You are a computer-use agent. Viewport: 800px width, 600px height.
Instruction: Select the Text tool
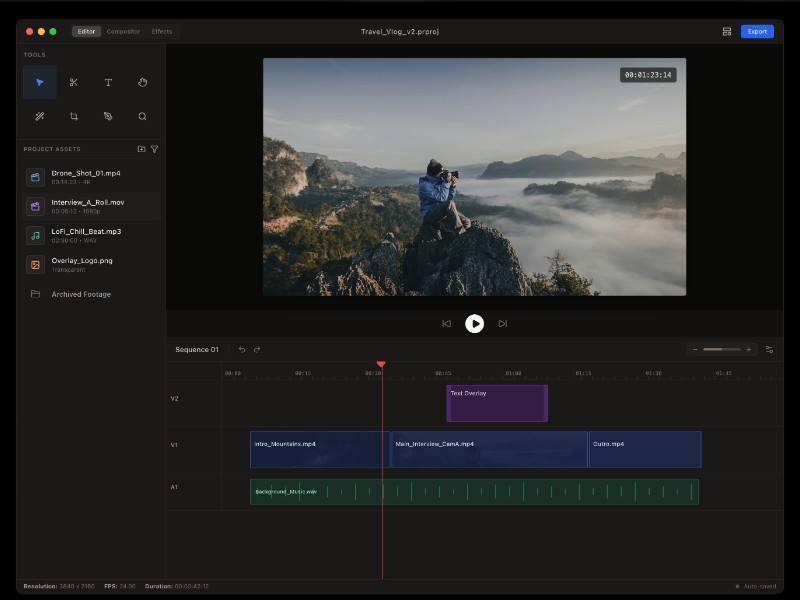(108, 82)
